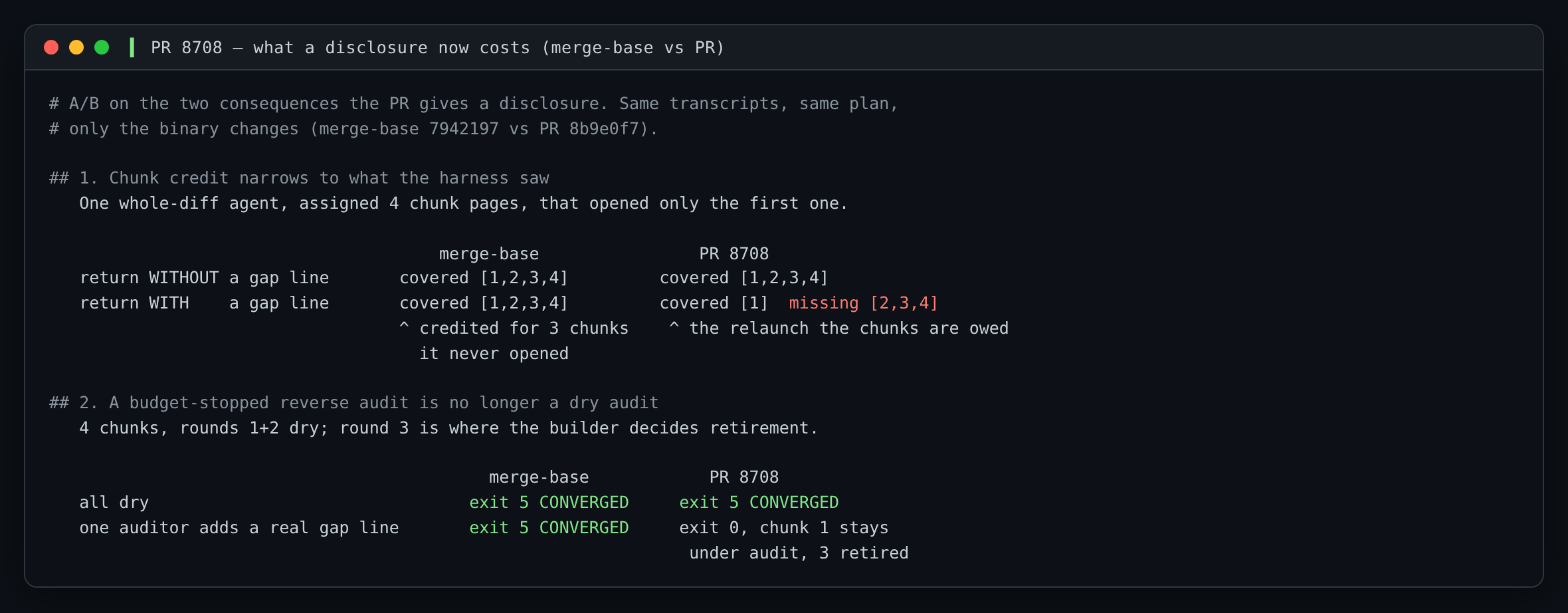The width and height of the screenshot is (1568, 613).
Task: Click the merge-base column header in section 1
Action: (x=489, y=254)
